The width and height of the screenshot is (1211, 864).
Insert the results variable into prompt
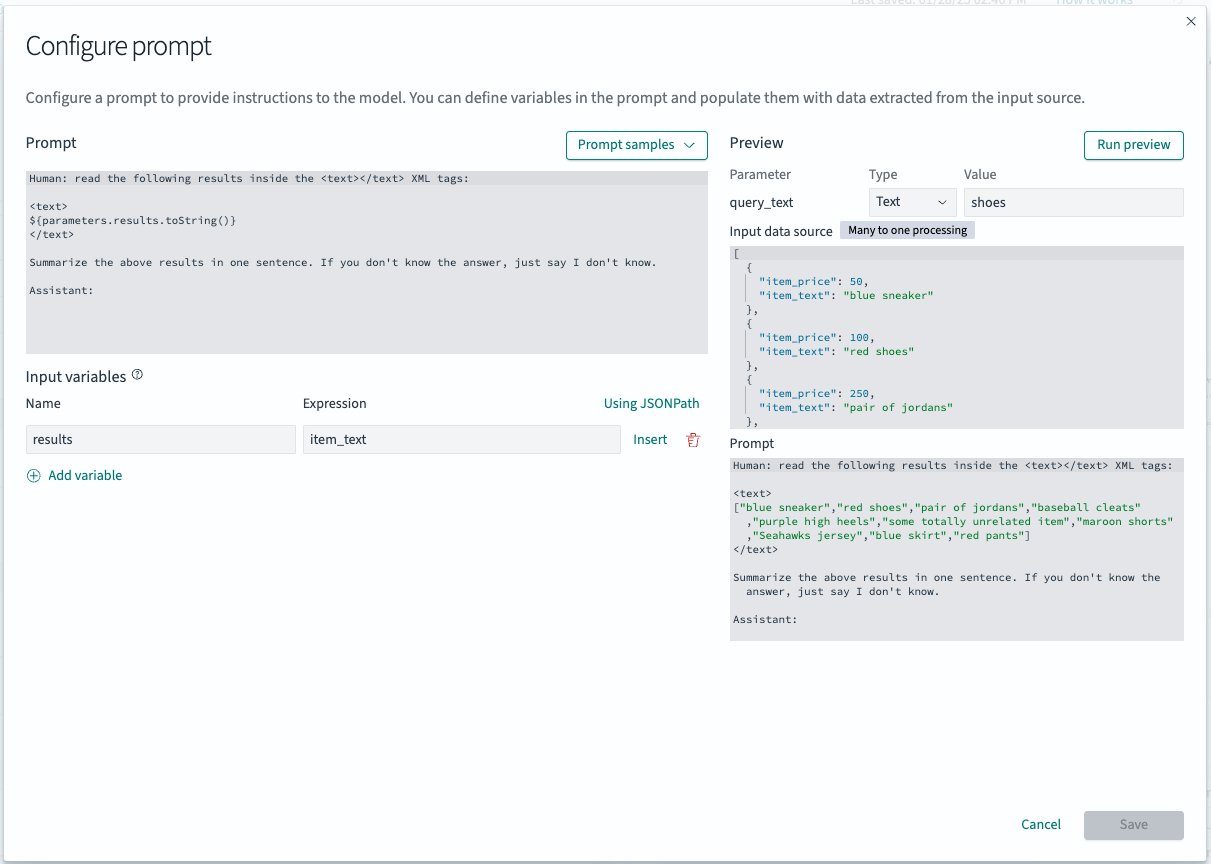pyautogui.click(x=650, y=440)
